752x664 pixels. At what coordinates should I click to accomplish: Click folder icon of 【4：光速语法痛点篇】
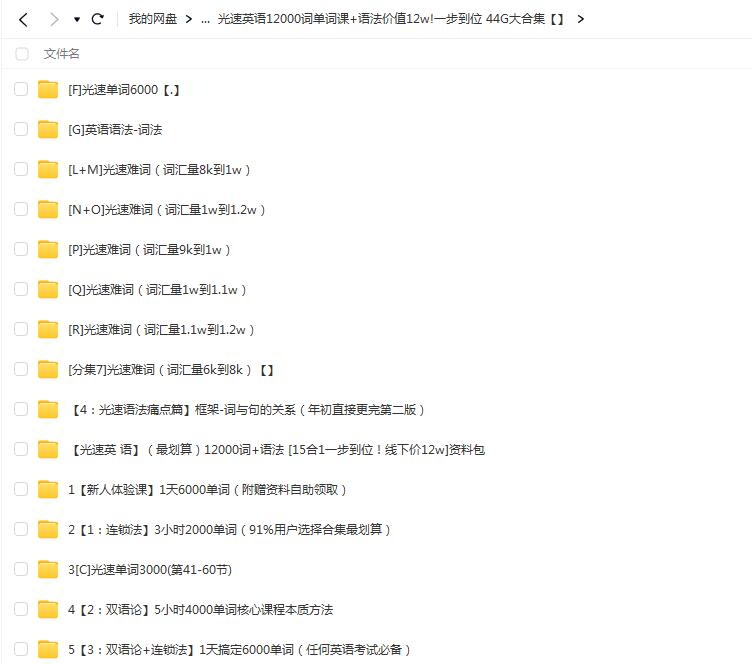tap(48, 409)
